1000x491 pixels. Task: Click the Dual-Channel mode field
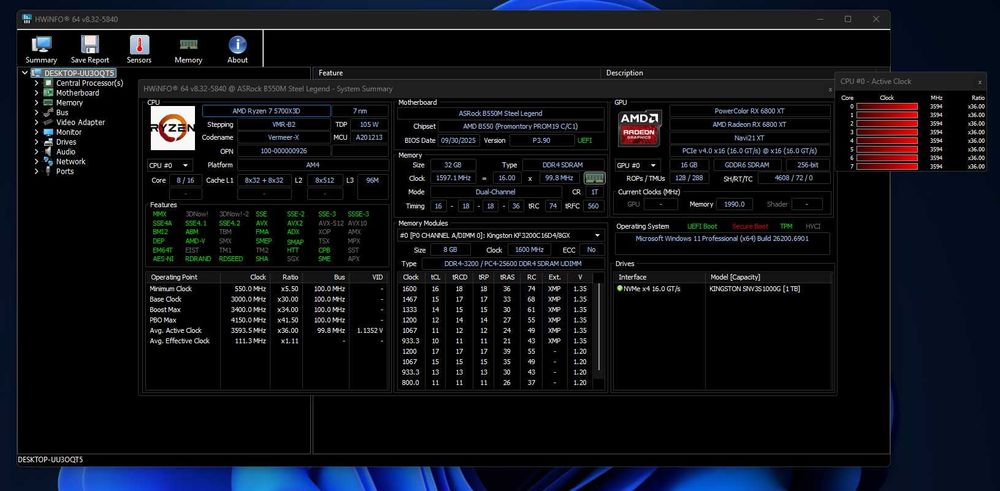coord(496,192)
